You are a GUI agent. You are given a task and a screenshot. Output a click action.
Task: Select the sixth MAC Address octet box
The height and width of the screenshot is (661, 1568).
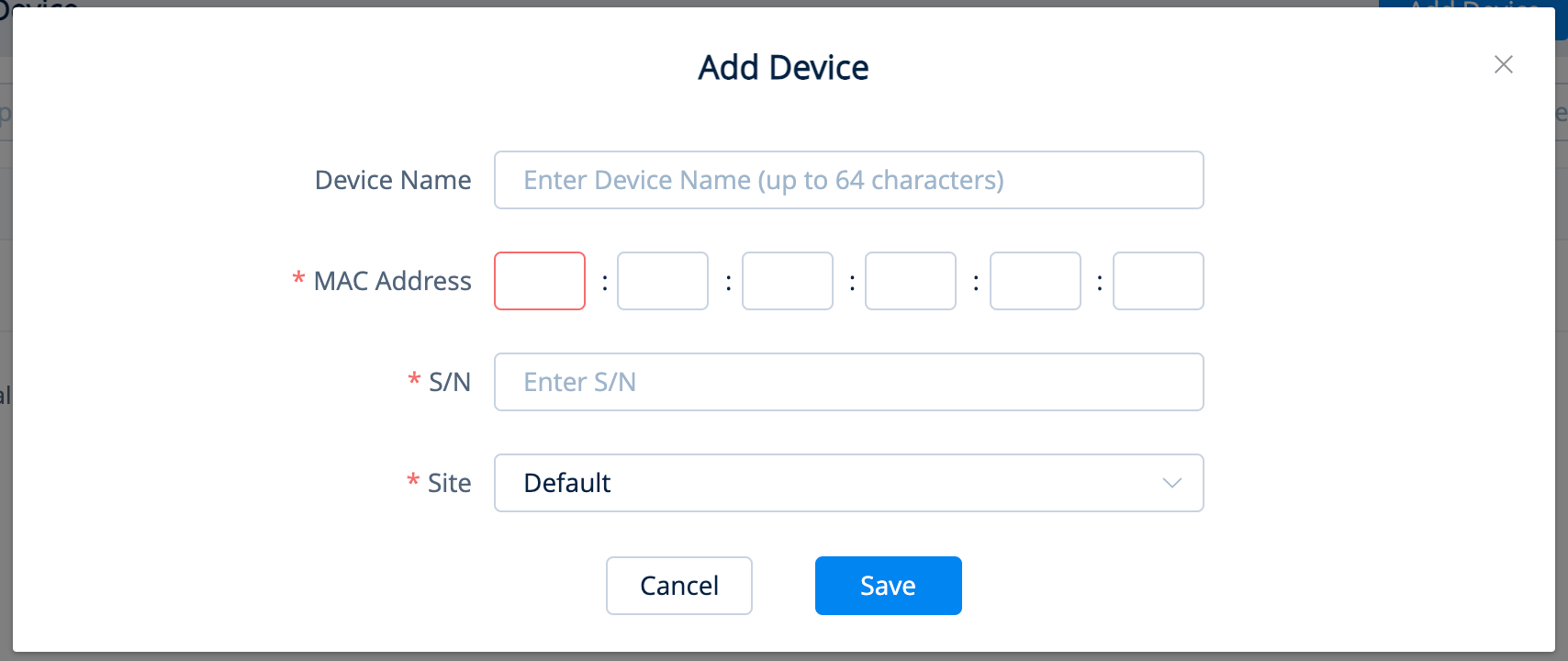coord(1159,281)
